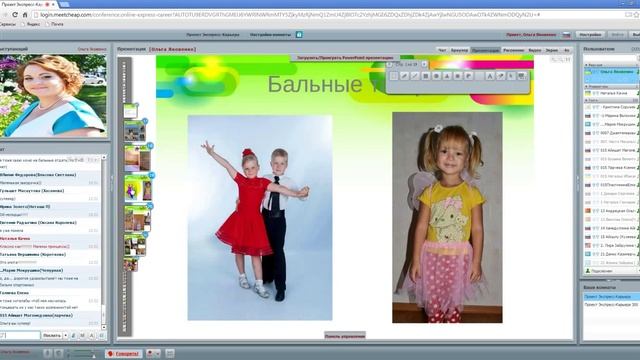This screenshot has width=640, height=360.
Task: Open the Почта bookmark
Action: point(55,24)
